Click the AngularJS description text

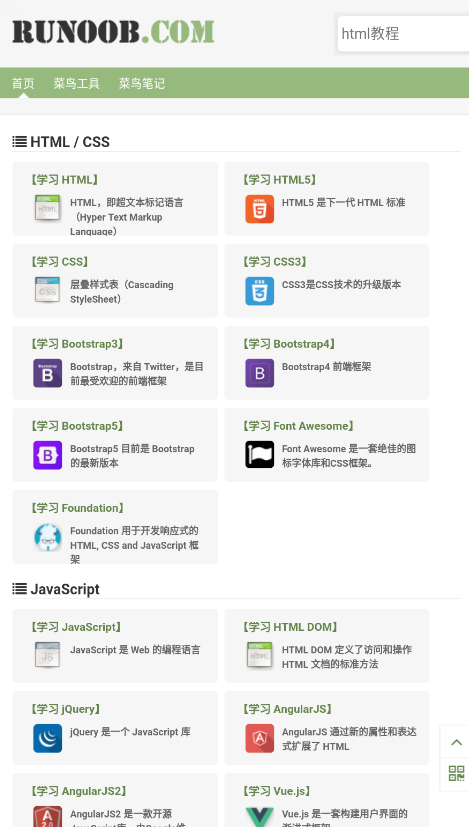click(349, 739)
